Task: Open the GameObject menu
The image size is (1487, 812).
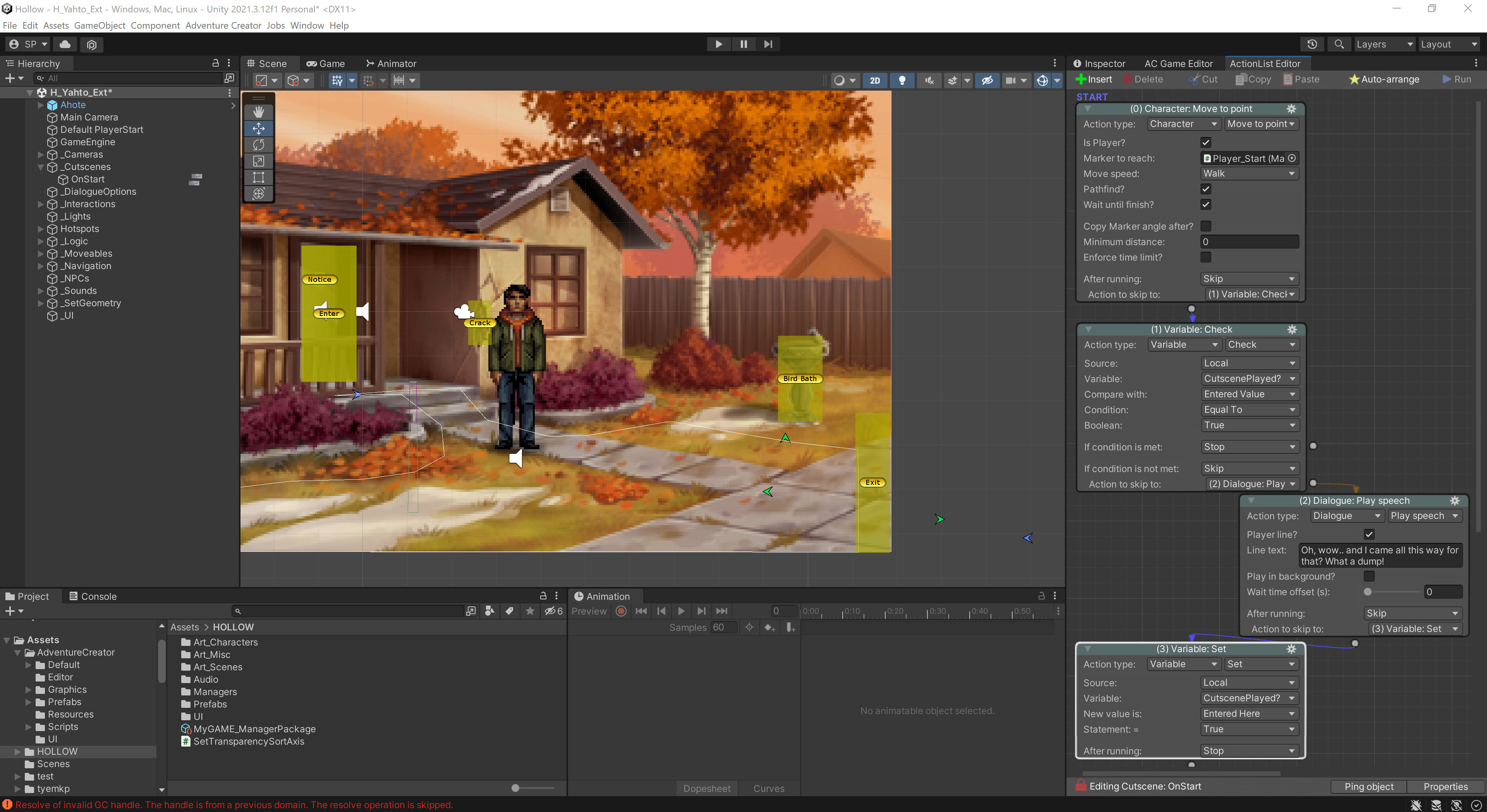Action: click(99, 26)
